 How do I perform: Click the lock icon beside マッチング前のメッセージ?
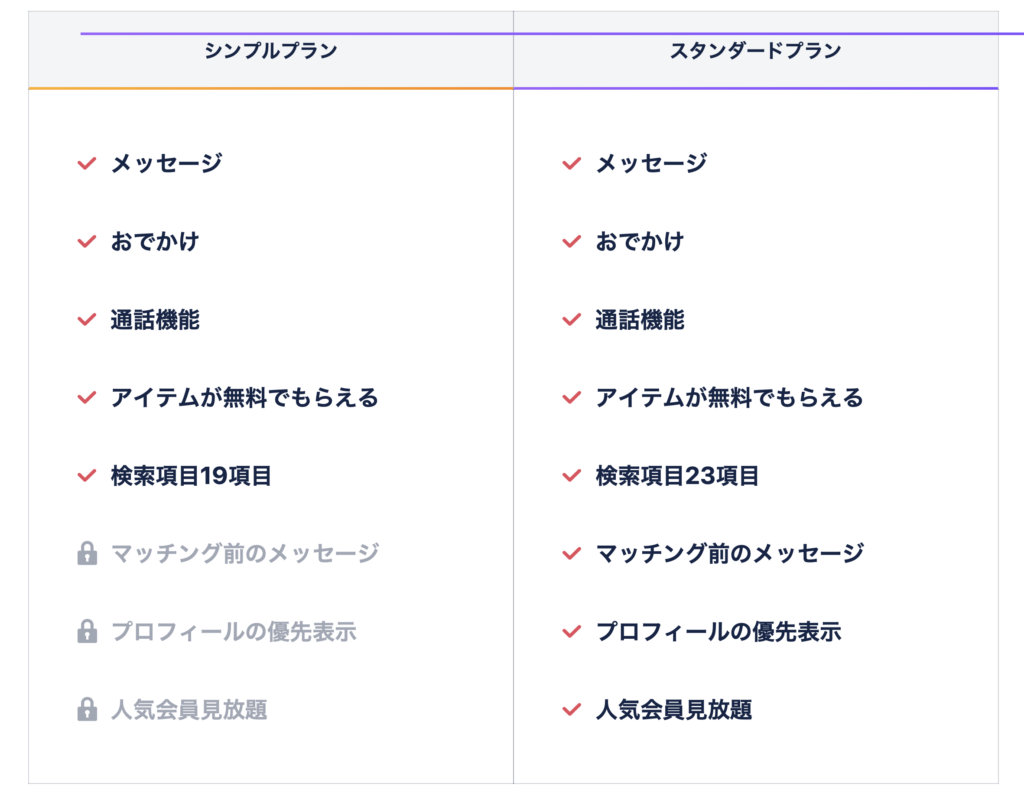(87, 553)
